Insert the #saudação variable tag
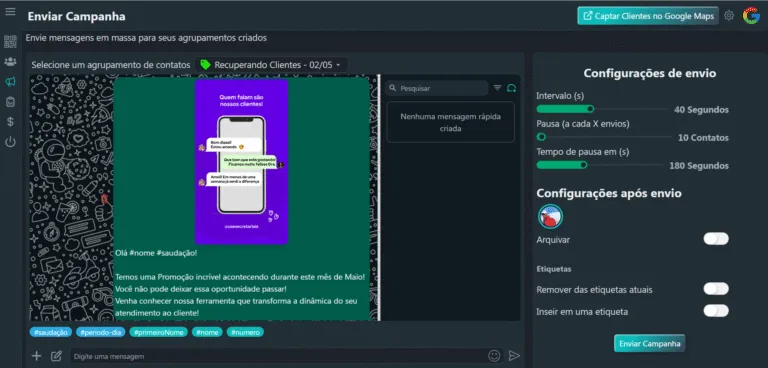 [x=51, y=332]
